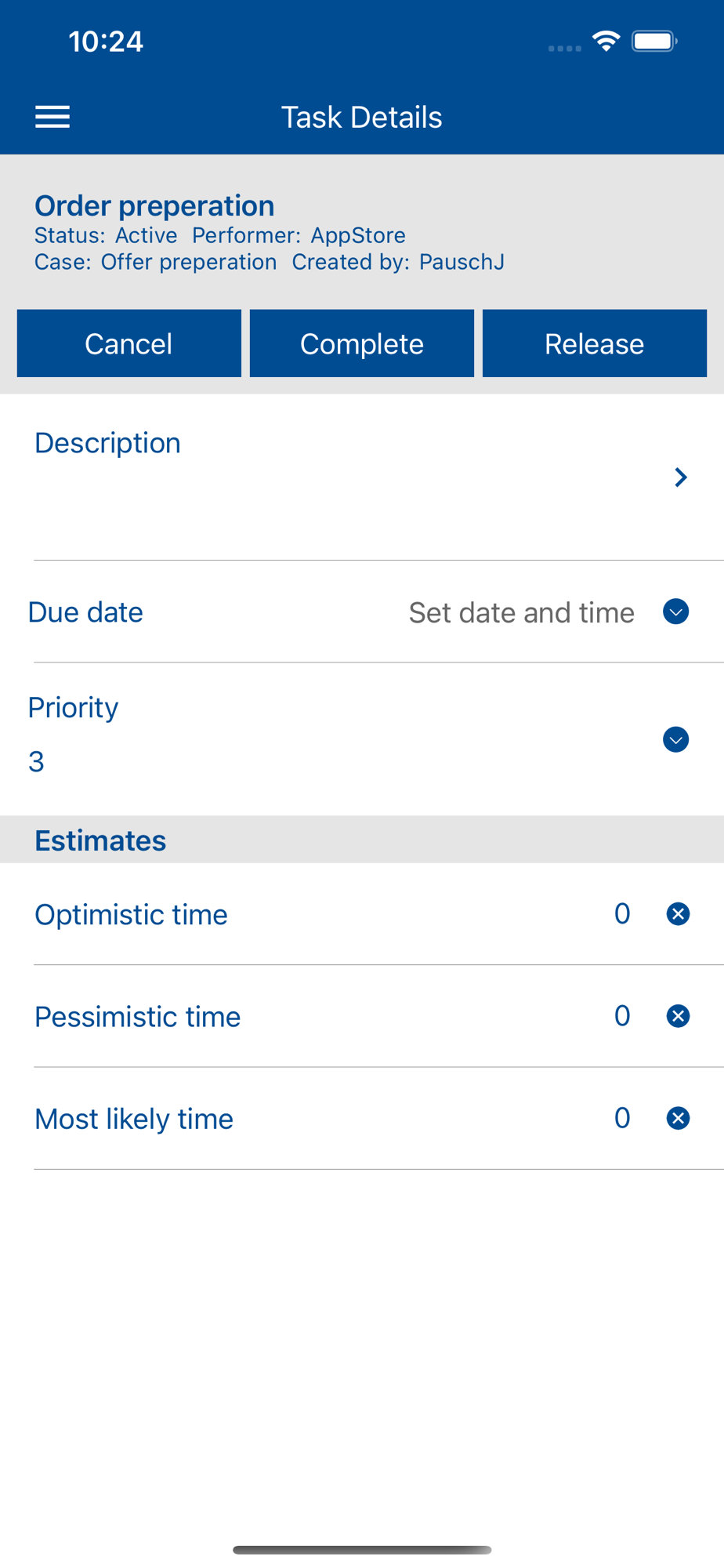This screenshot has width=724, height=1568.
Task: Open the Priority dropdown arrow
Action: point(675,739)
